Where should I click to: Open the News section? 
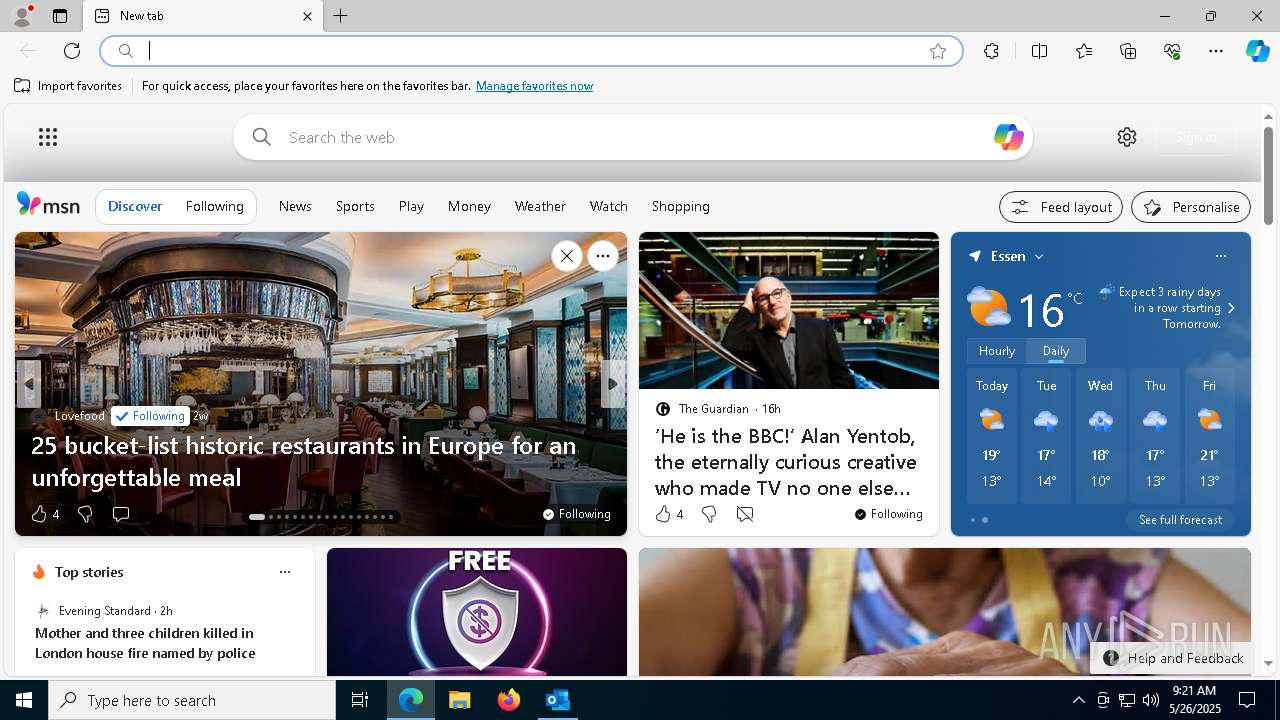[x=295, y=206]
